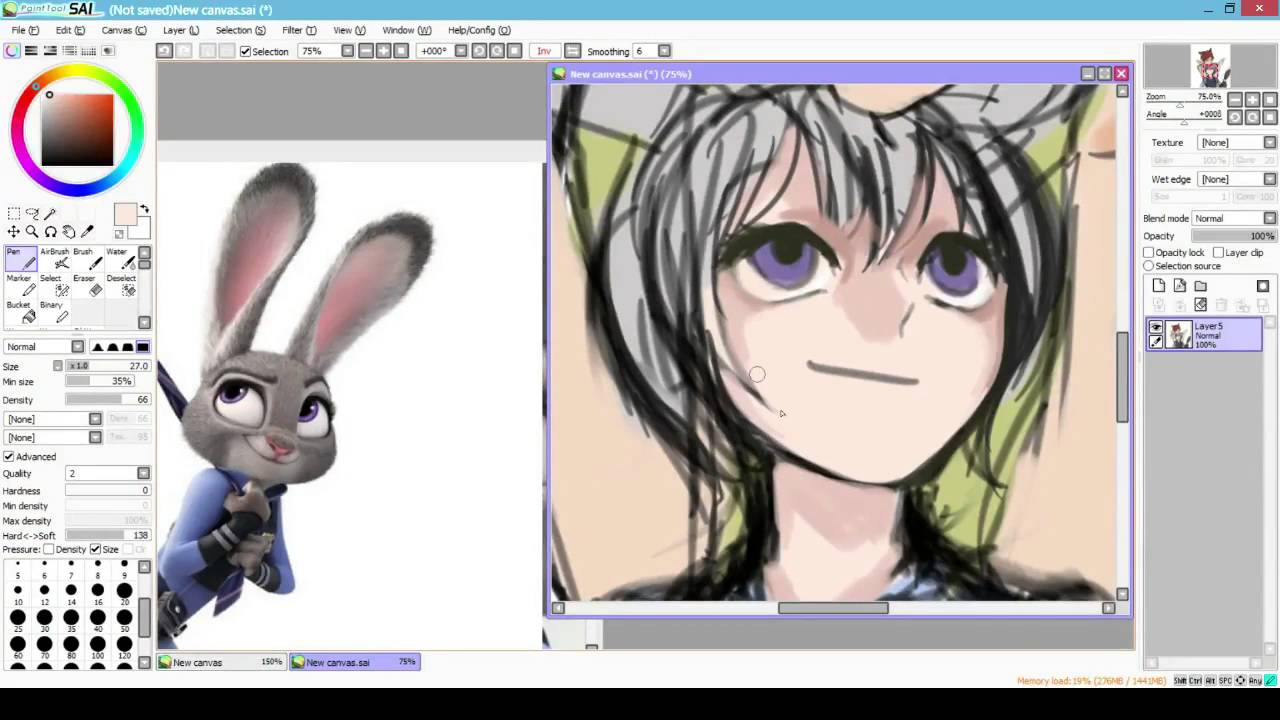Choose the Deselect pen tool
This screenshot has width=1280, height=720.
click(120, 285)
